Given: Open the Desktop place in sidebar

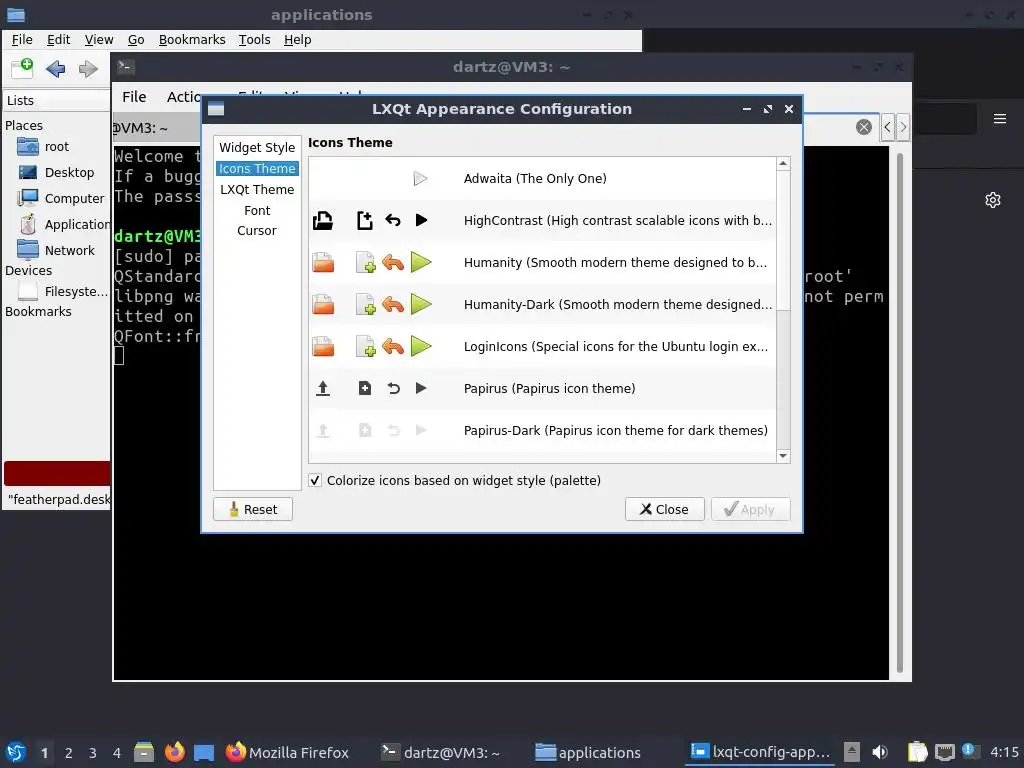Looking at the screenshot, I should coord(57,172).
